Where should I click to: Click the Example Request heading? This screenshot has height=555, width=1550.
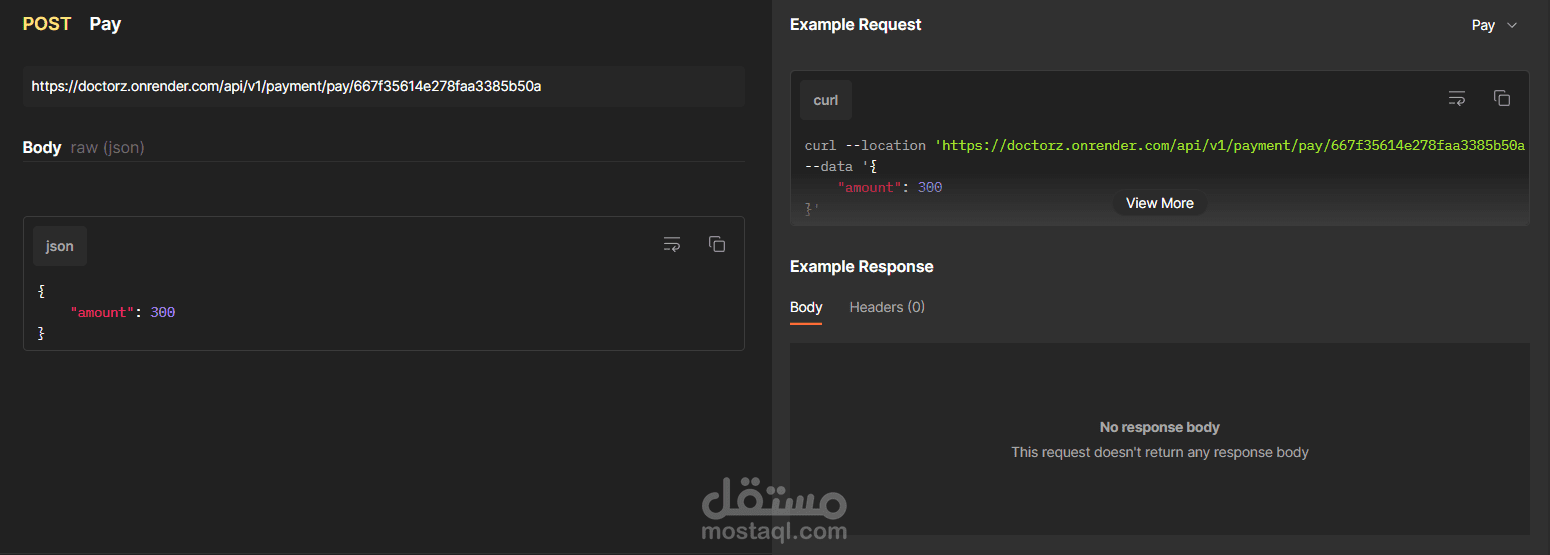856,24
